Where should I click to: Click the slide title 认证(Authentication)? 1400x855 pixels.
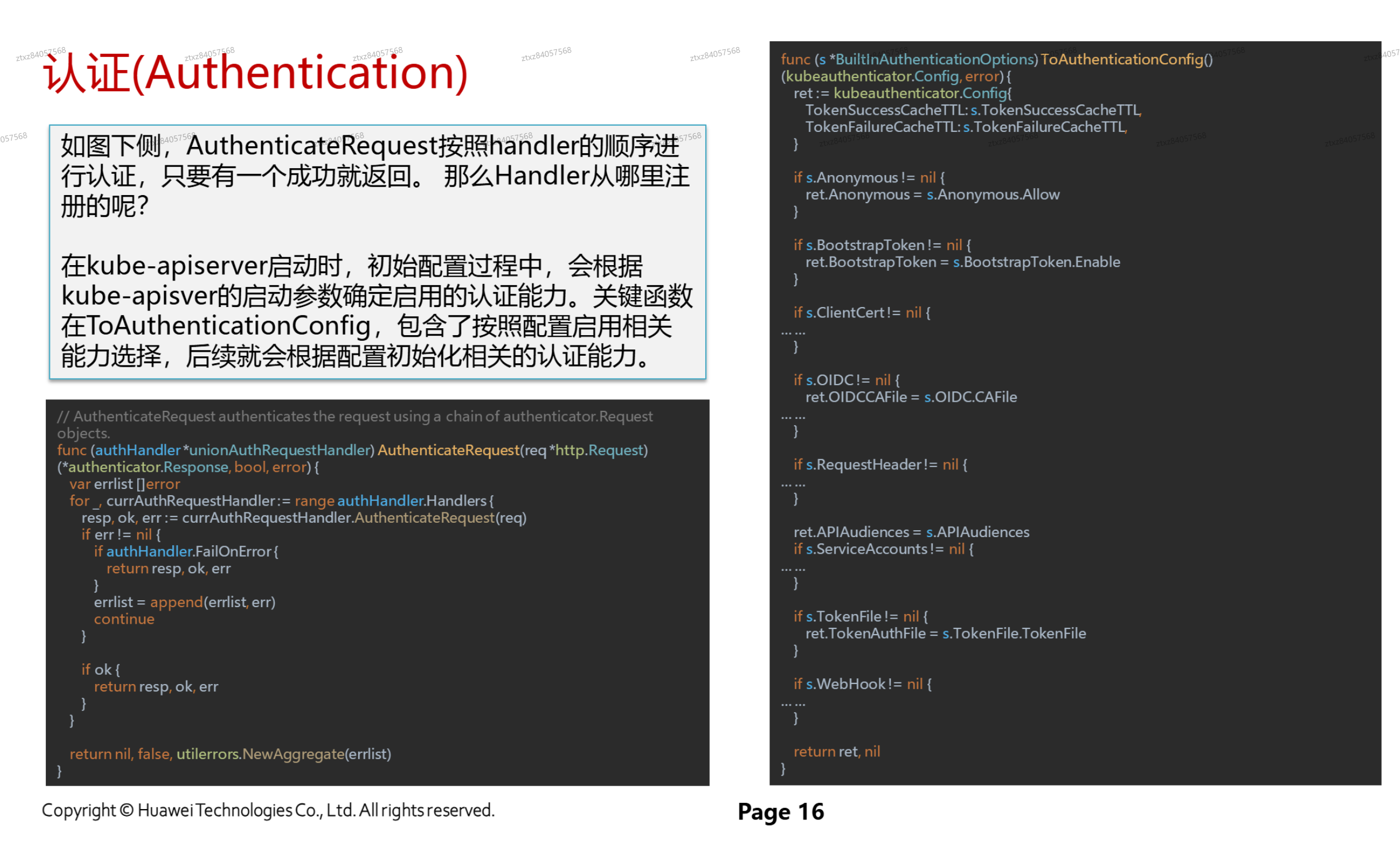pos(252,73)
